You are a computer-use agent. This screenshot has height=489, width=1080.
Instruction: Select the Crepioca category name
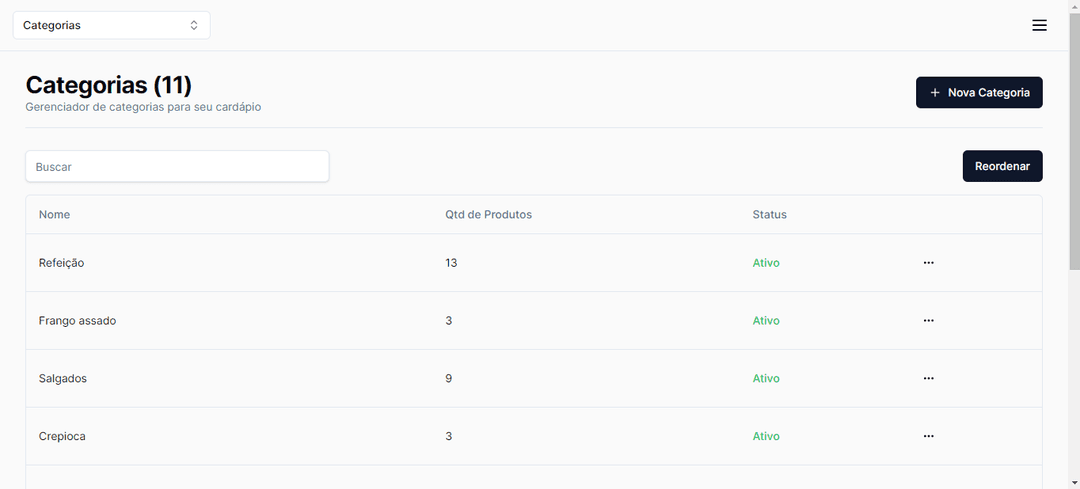pyautogui.click(x=62, y=437)
